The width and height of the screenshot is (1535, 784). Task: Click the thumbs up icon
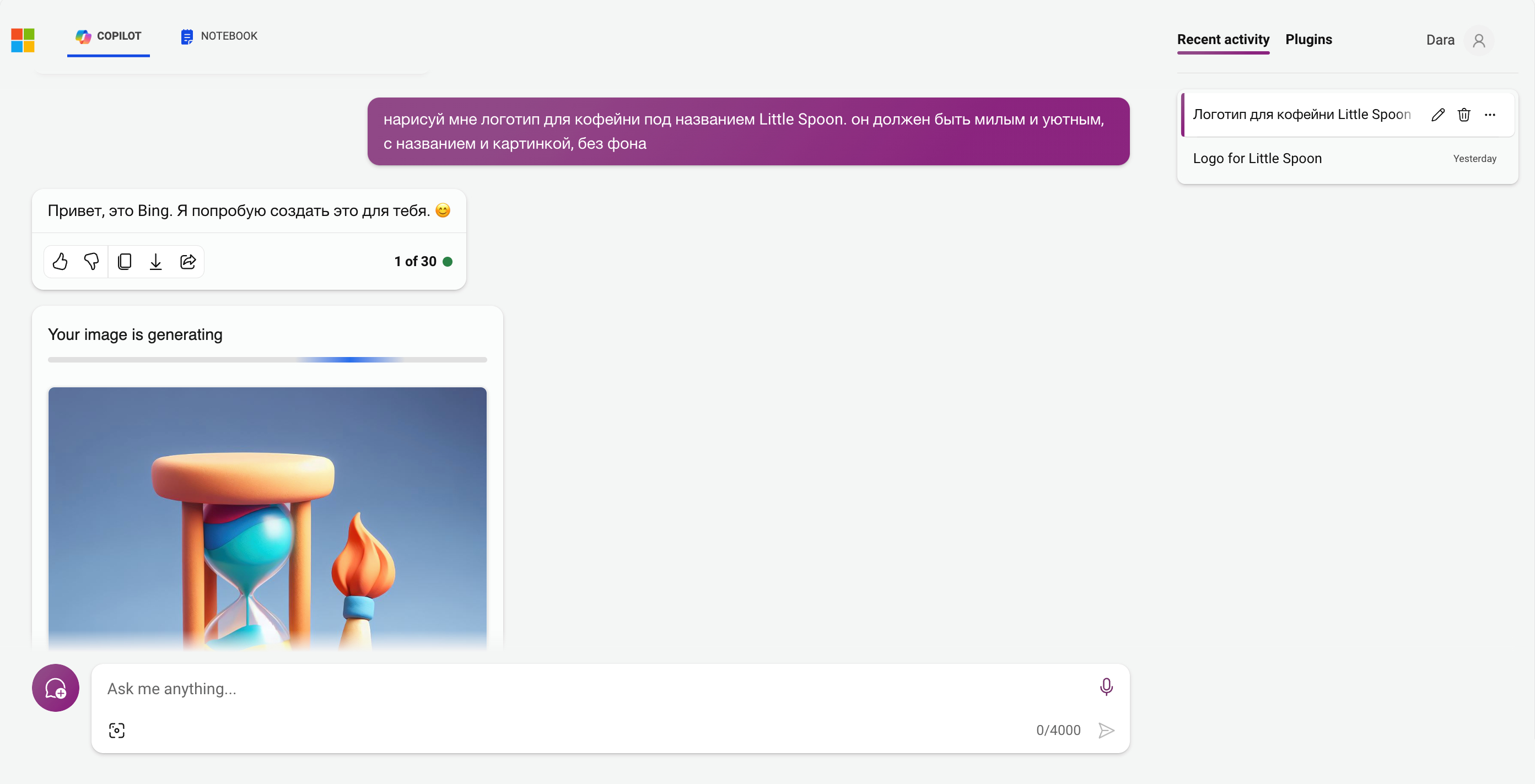pos(59,261)
